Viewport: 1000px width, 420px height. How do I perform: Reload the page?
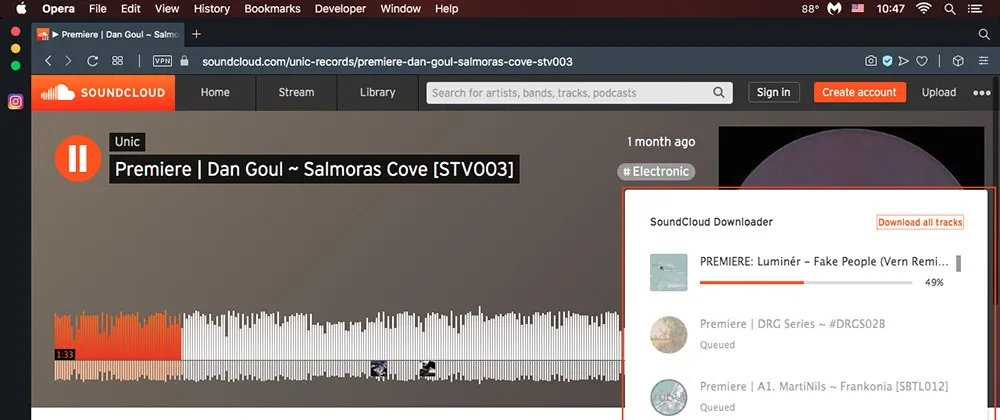(x=92, y=61)
